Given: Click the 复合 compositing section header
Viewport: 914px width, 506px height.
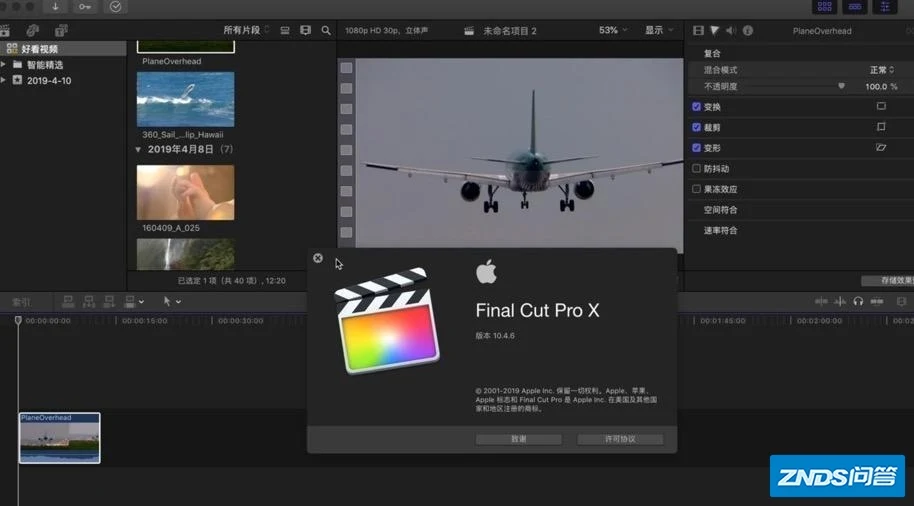Looking at the screenshot, I should [x=712, y=54].
